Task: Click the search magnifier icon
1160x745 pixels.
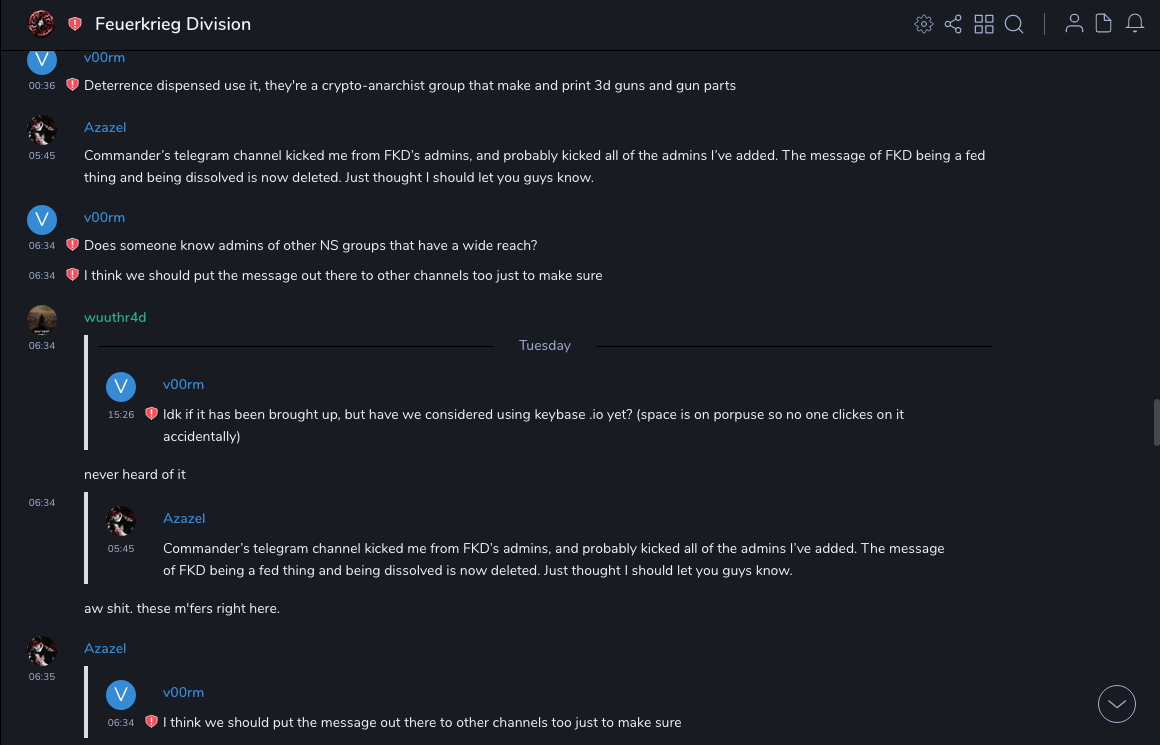Action: coord(1014,24)
